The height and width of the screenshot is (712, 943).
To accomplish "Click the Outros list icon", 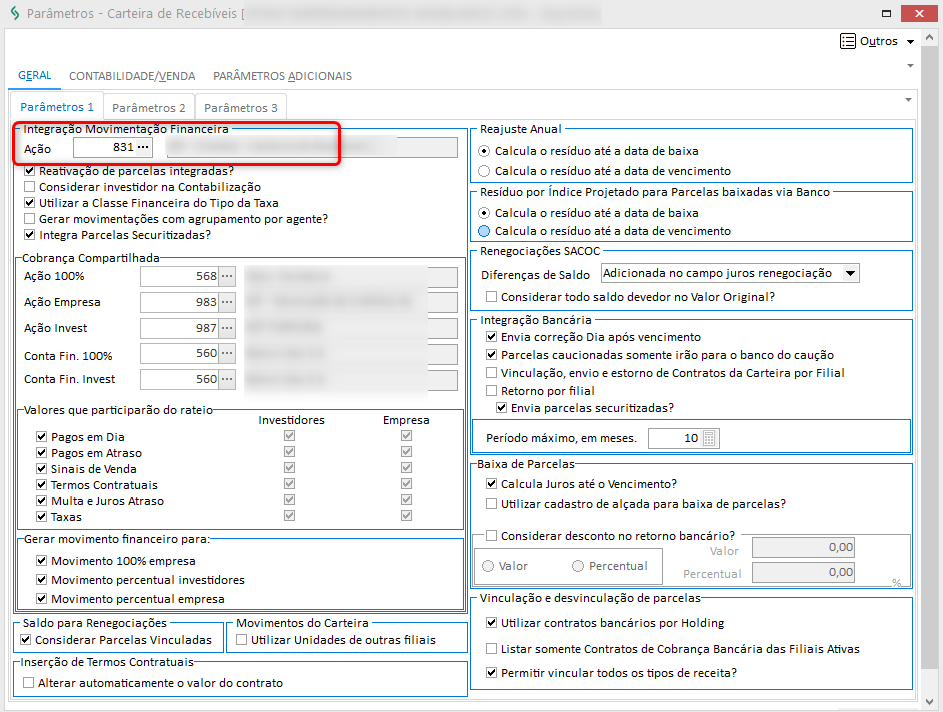I will click(847, 41).
